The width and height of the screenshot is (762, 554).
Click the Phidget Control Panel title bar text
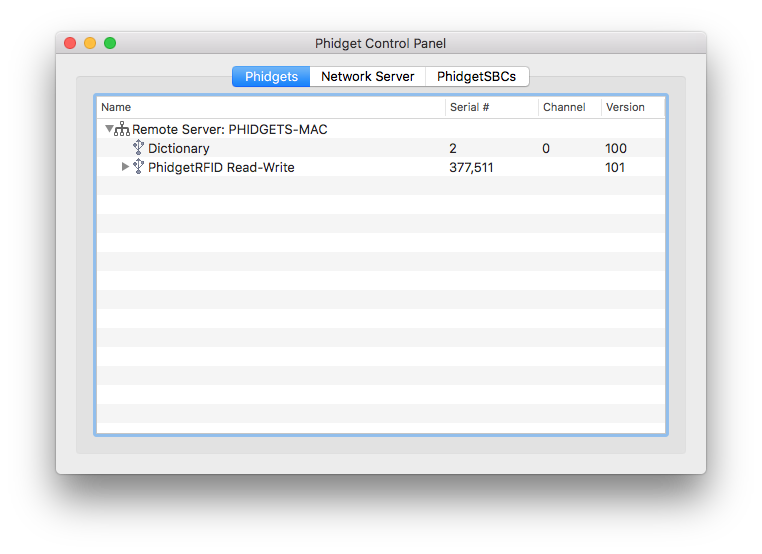(381, 43)
